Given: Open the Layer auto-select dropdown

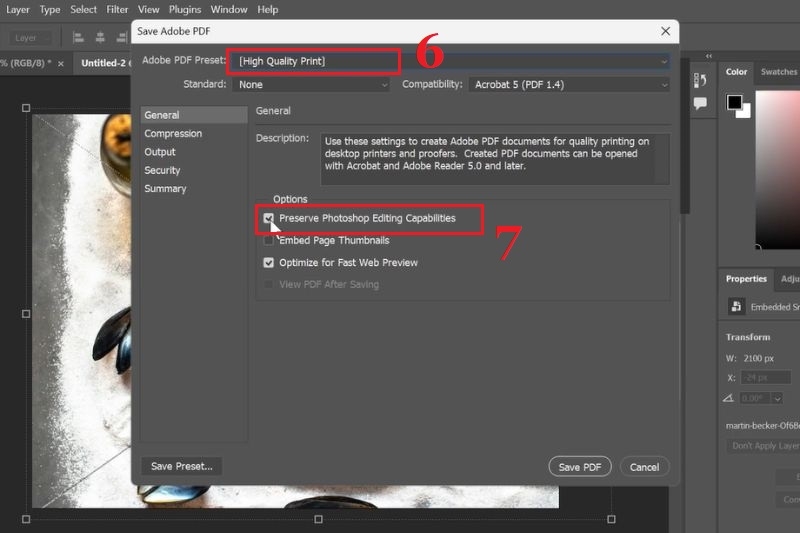Looking at the screenshot, I should point(30,38).
